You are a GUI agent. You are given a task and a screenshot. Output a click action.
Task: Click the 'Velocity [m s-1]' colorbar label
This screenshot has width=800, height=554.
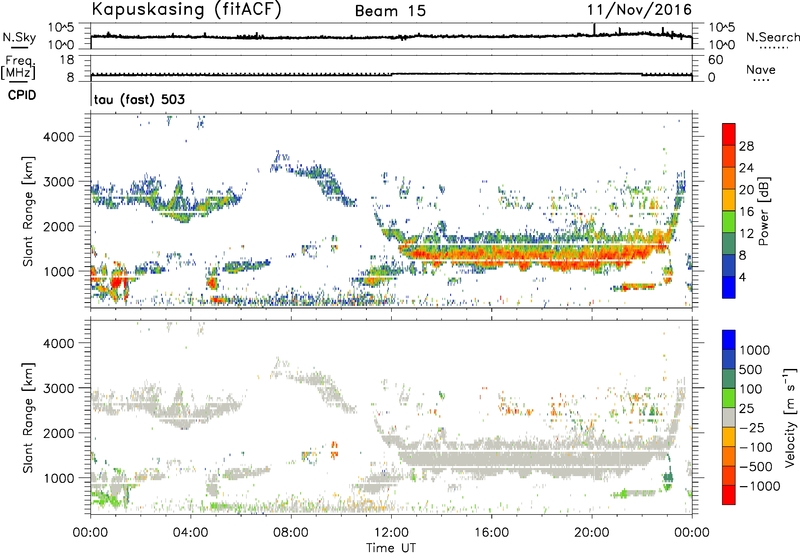pyautogui.click(x=790, y=417)
